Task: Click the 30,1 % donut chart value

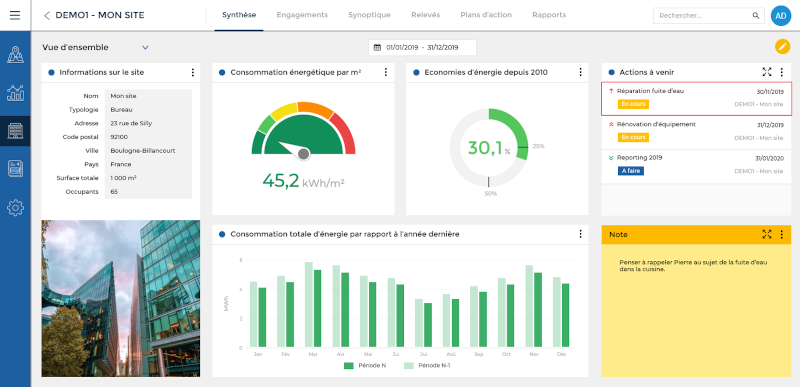Action: point(489,148)
